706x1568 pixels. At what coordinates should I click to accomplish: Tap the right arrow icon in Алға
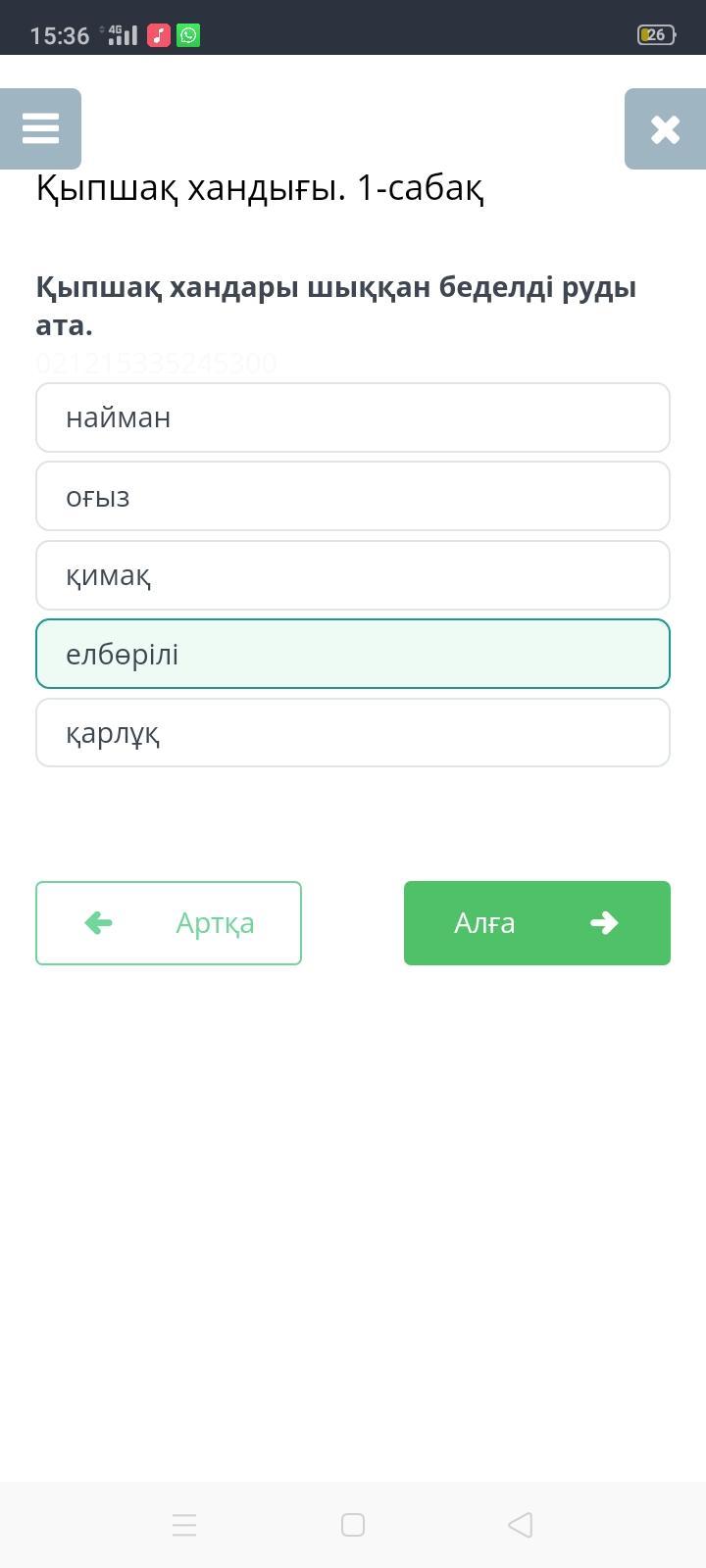pos(604,922)
